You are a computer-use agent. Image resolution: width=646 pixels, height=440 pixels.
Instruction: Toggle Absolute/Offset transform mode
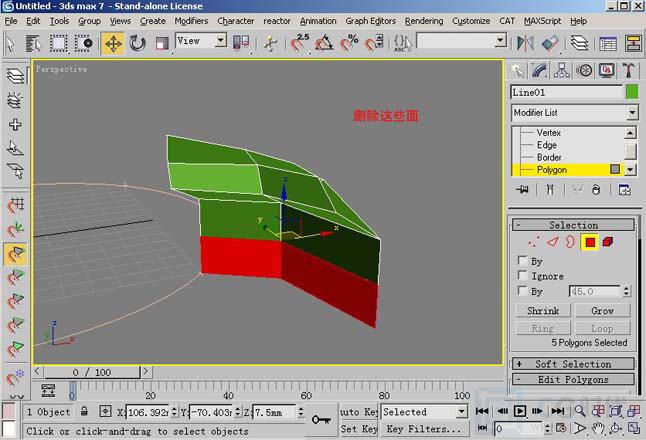coord(105,411)
